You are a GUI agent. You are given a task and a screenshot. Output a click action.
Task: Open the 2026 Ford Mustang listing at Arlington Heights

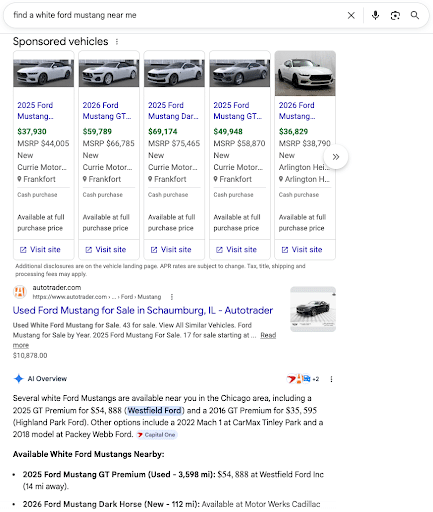(297, 111)
